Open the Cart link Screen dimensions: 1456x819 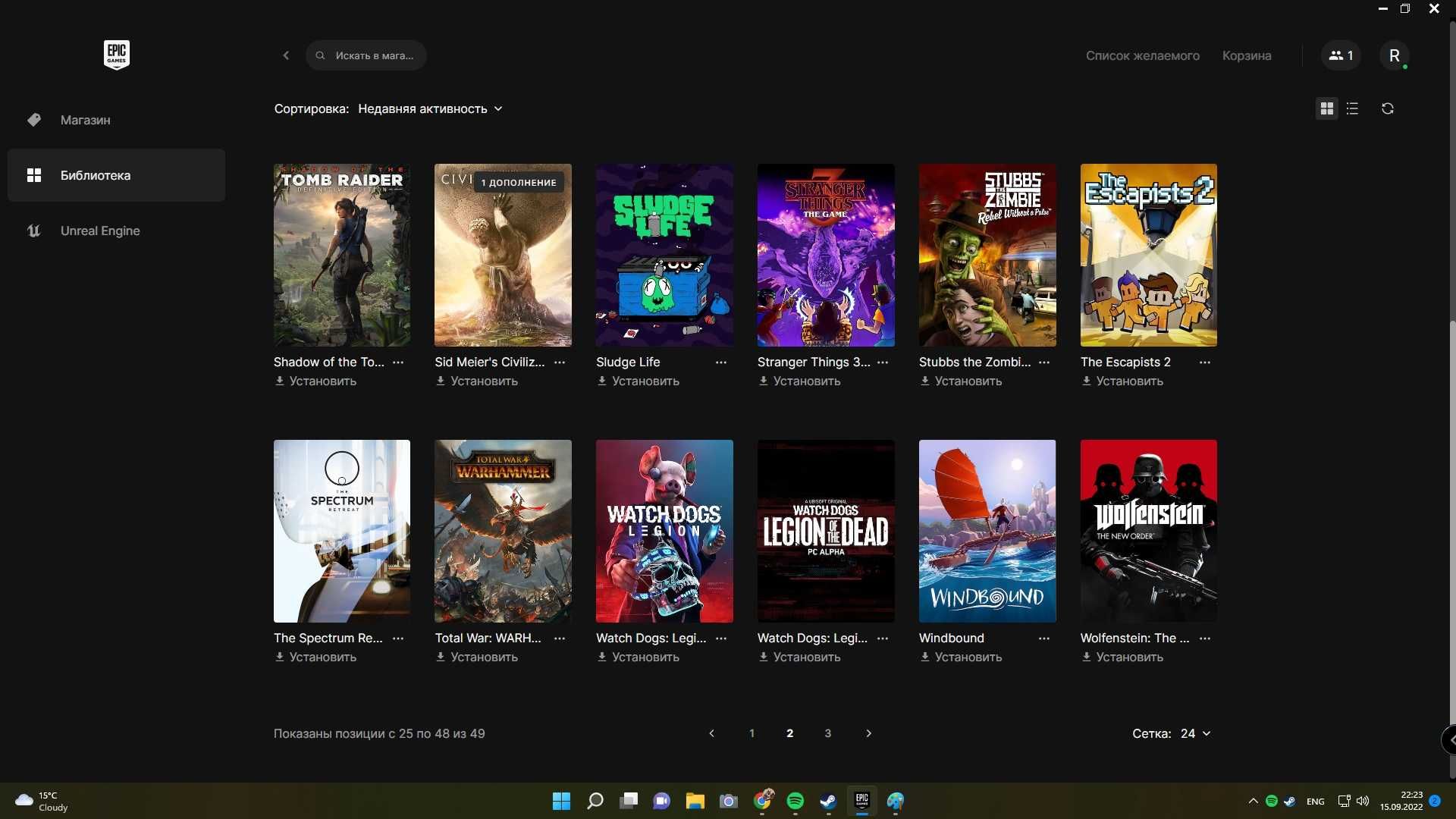coord(1247,55)
